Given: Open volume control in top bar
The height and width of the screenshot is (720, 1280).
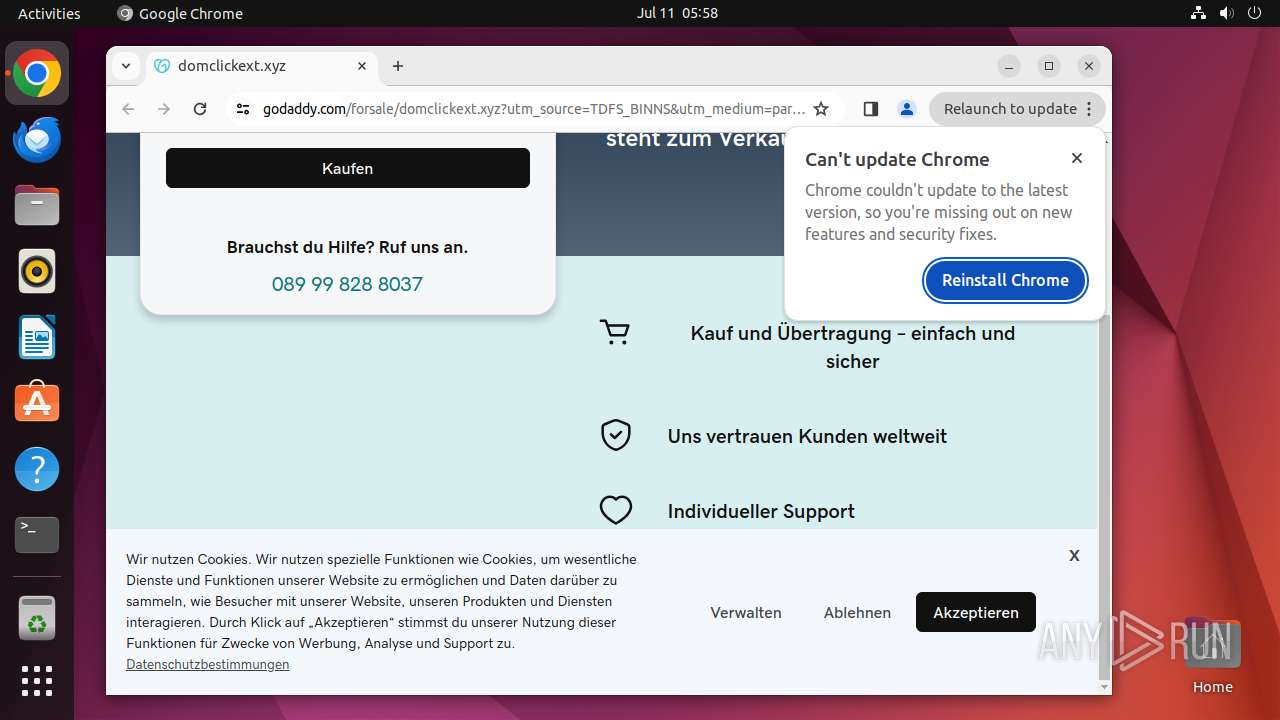Looking at the screenshot, I should (x=1227, y=13).
